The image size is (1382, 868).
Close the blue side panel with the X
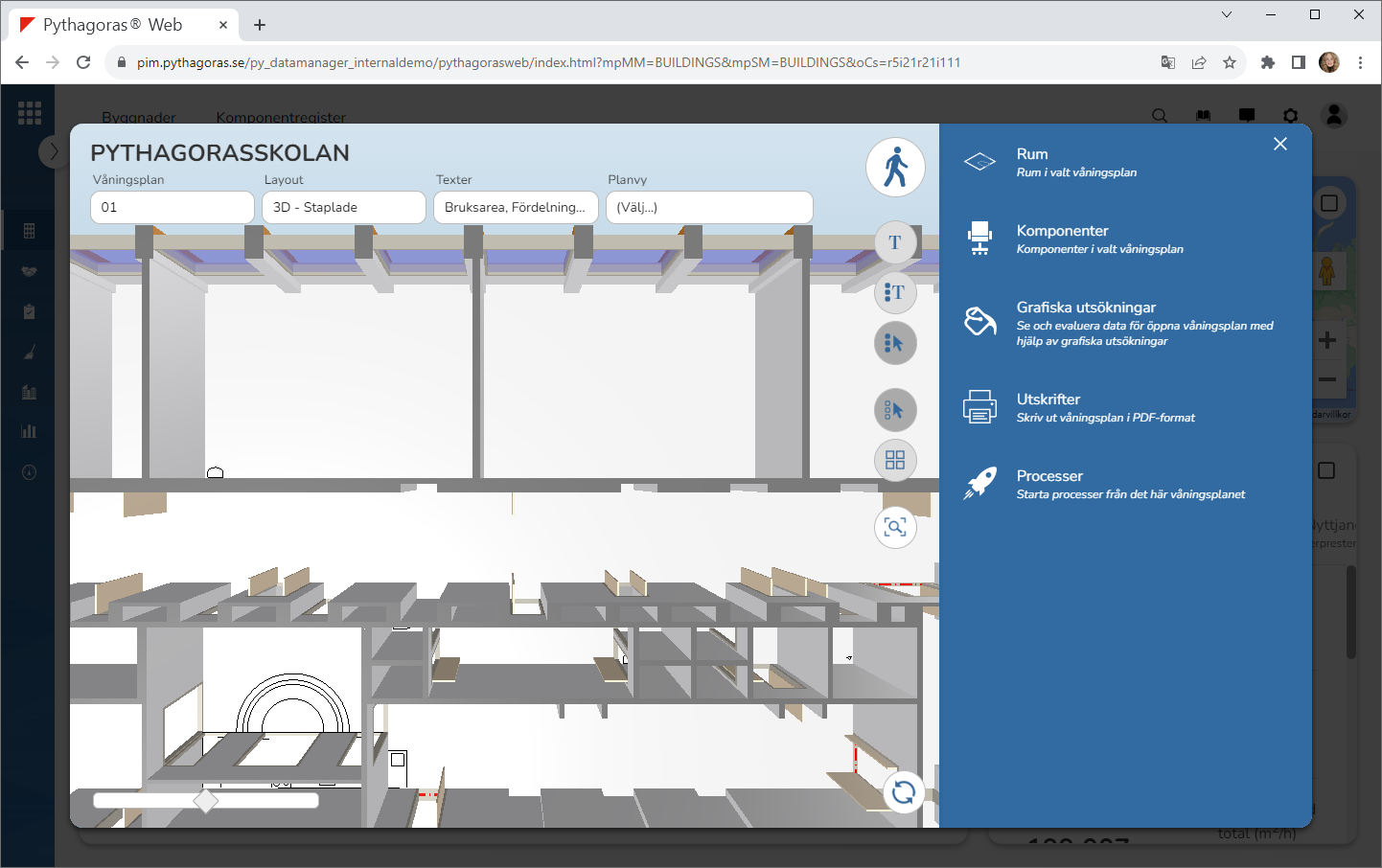coord(1279,144)
